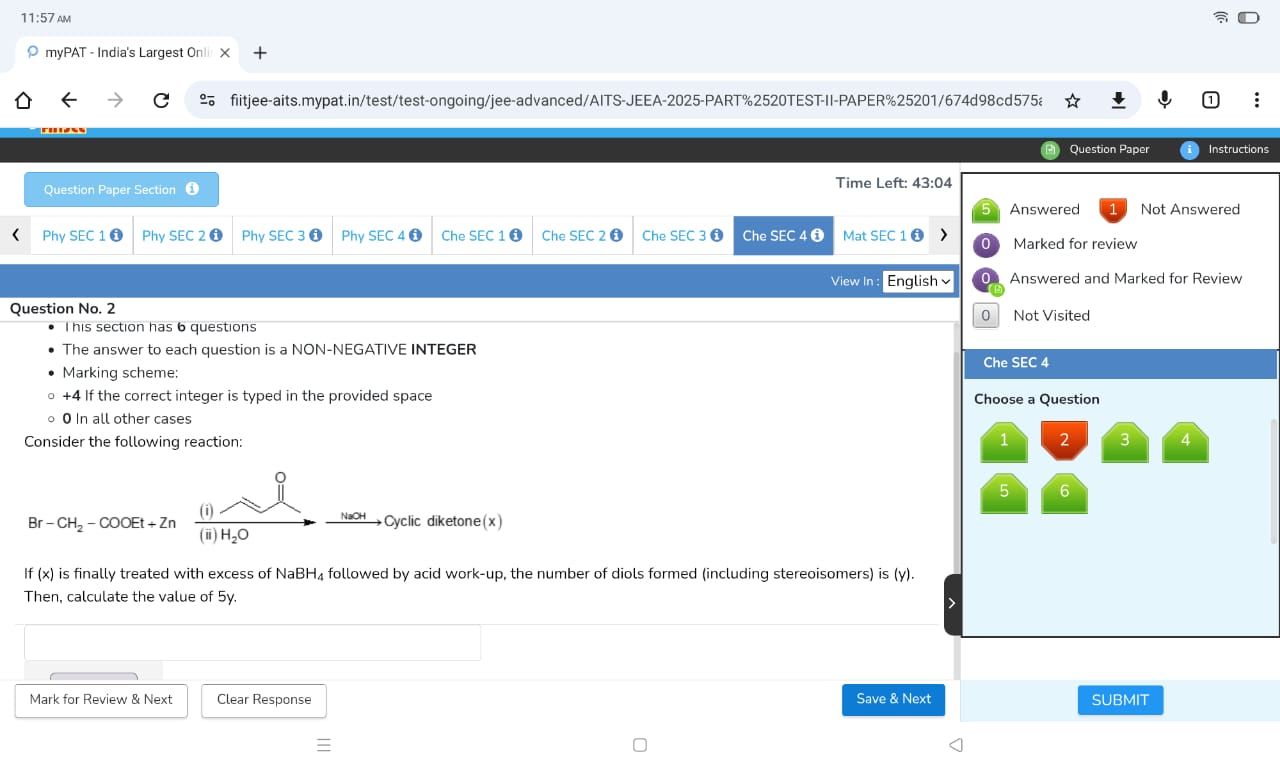1280x768 pixels.
Task: Open the tab switcher showing 1
Action: click(1210, 100)
